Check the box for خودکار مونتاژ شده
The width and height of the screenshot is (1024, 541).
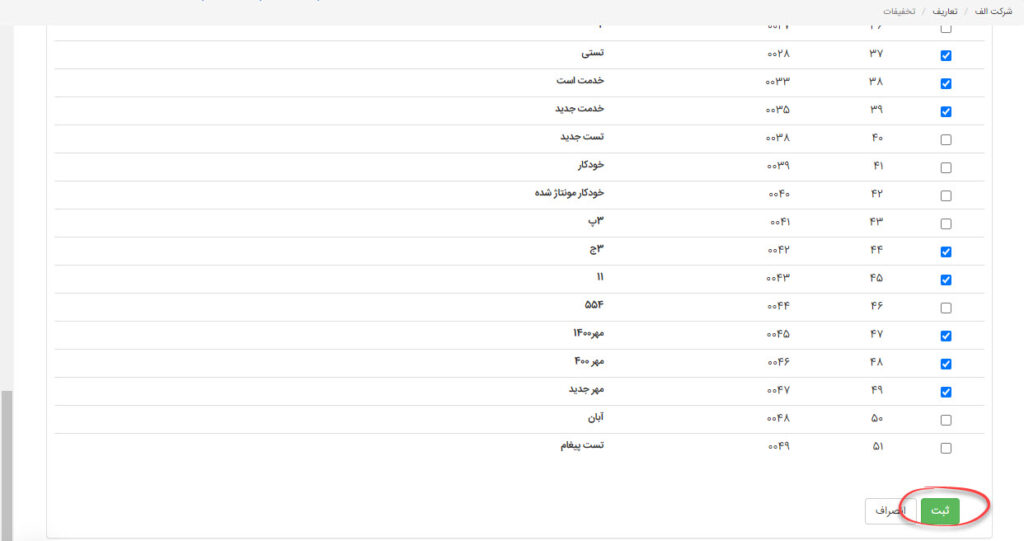coord(946,196)
